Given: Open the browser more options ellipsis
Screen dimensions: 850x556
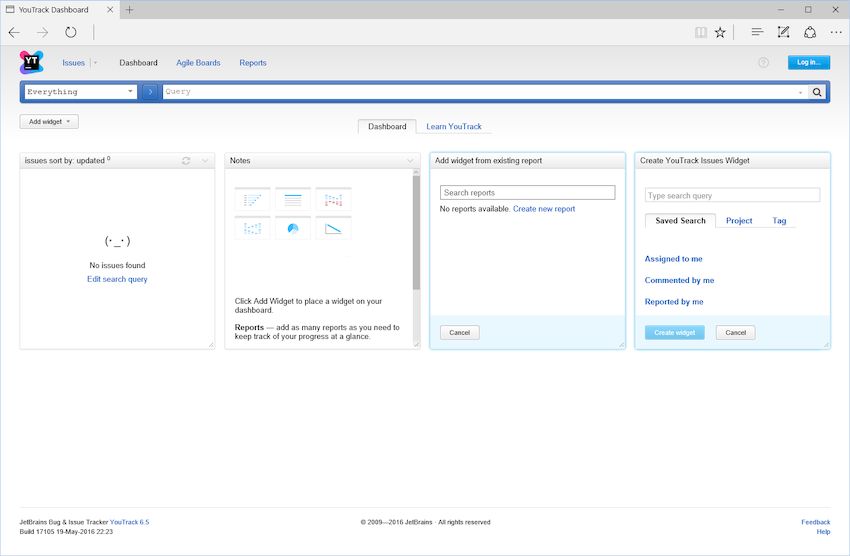Looking at the screenshot, I should (x=836, y=33).
